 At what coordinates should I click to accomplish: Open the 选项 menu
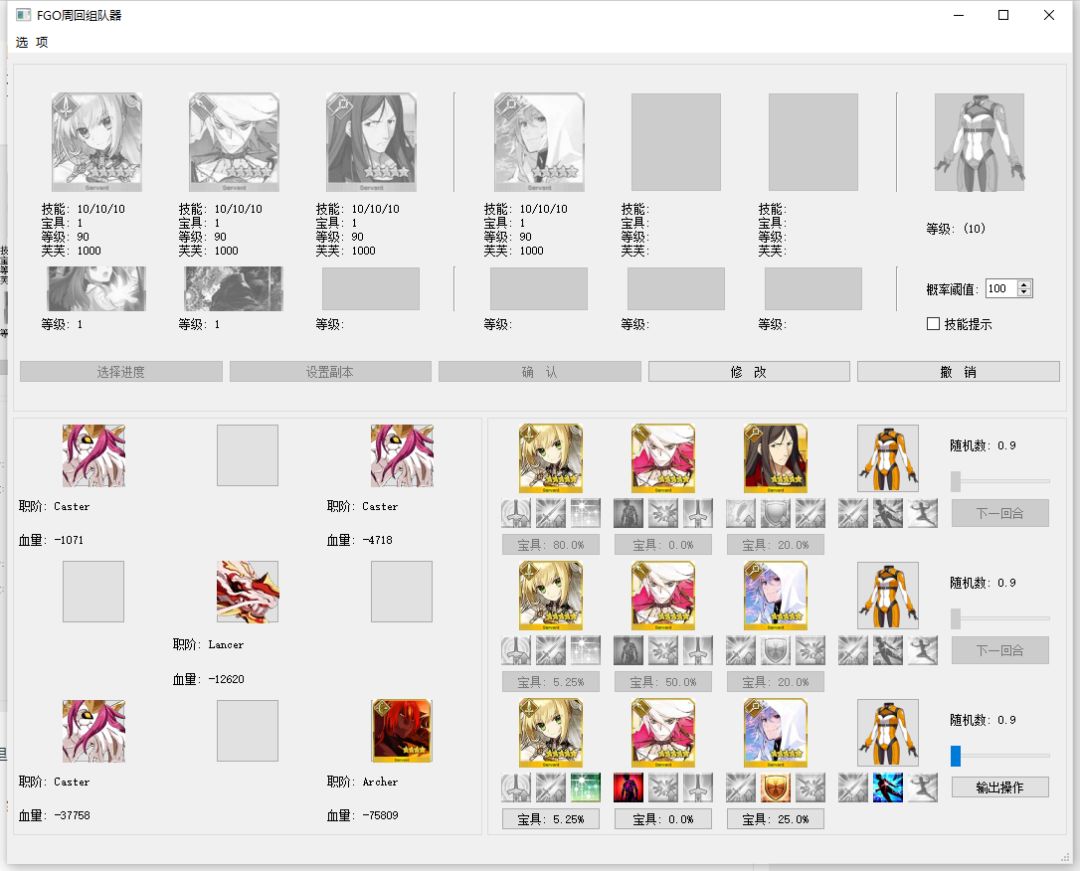(32, 43)
